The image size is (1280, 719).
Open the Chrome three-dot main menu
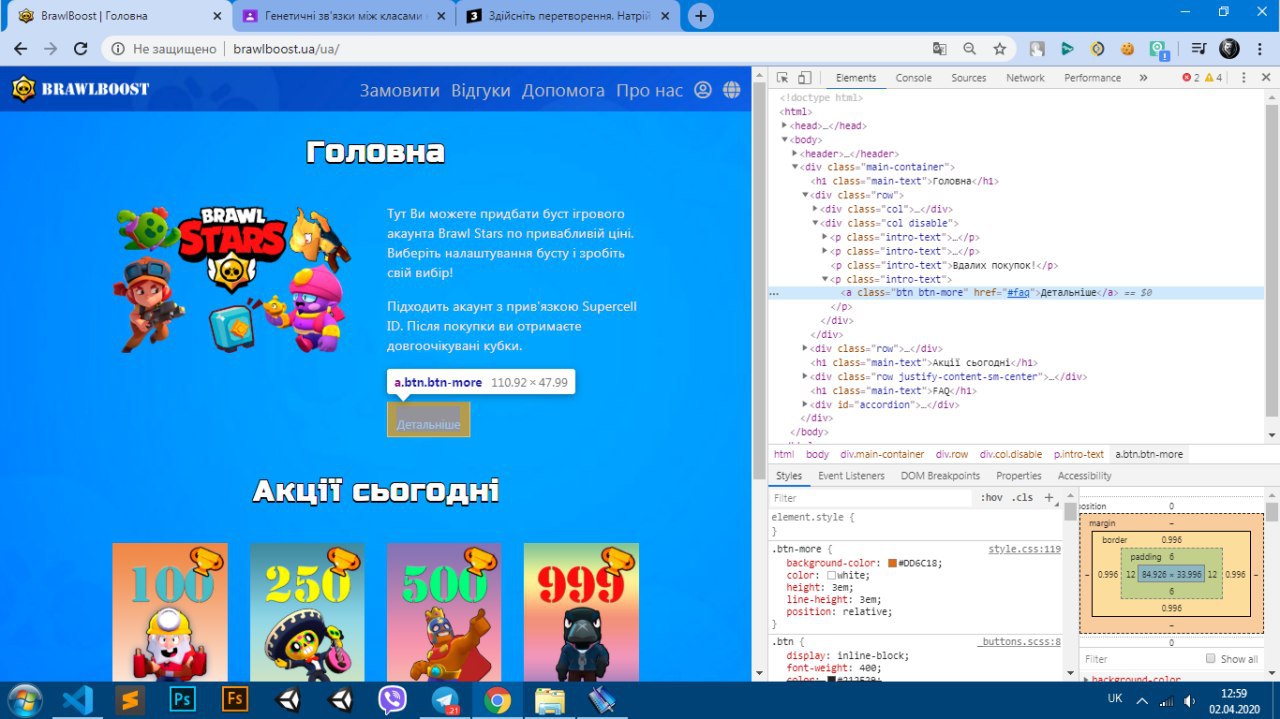1260,48
